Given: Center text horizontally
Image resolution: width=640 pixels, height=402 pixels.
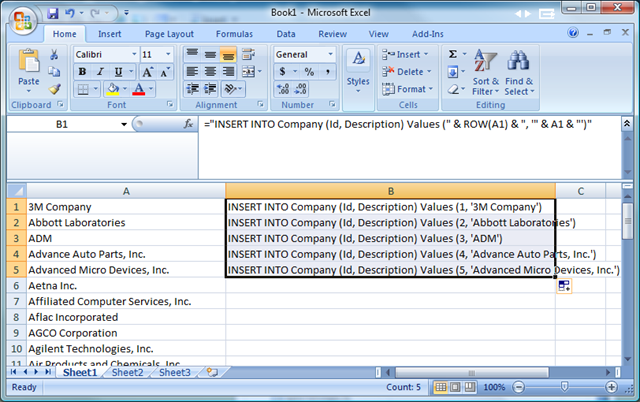Looking at the screenshot, I should tap(210, 72).
